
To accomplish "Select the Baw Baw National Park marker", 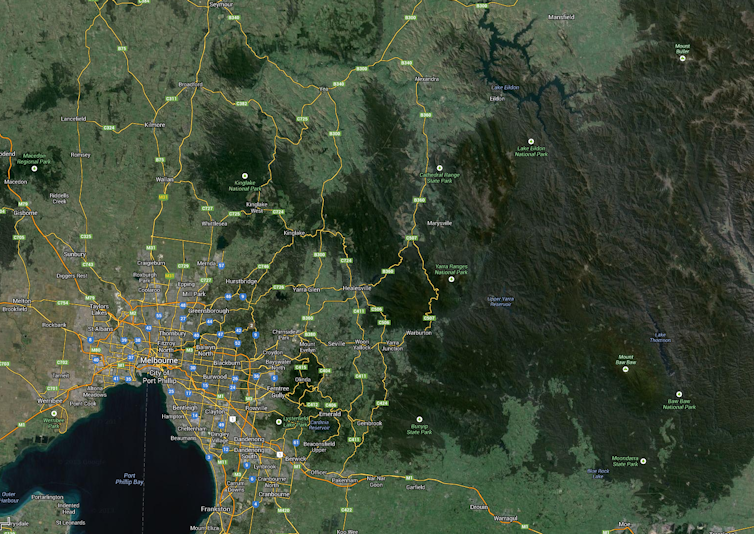I will [679, 394].
